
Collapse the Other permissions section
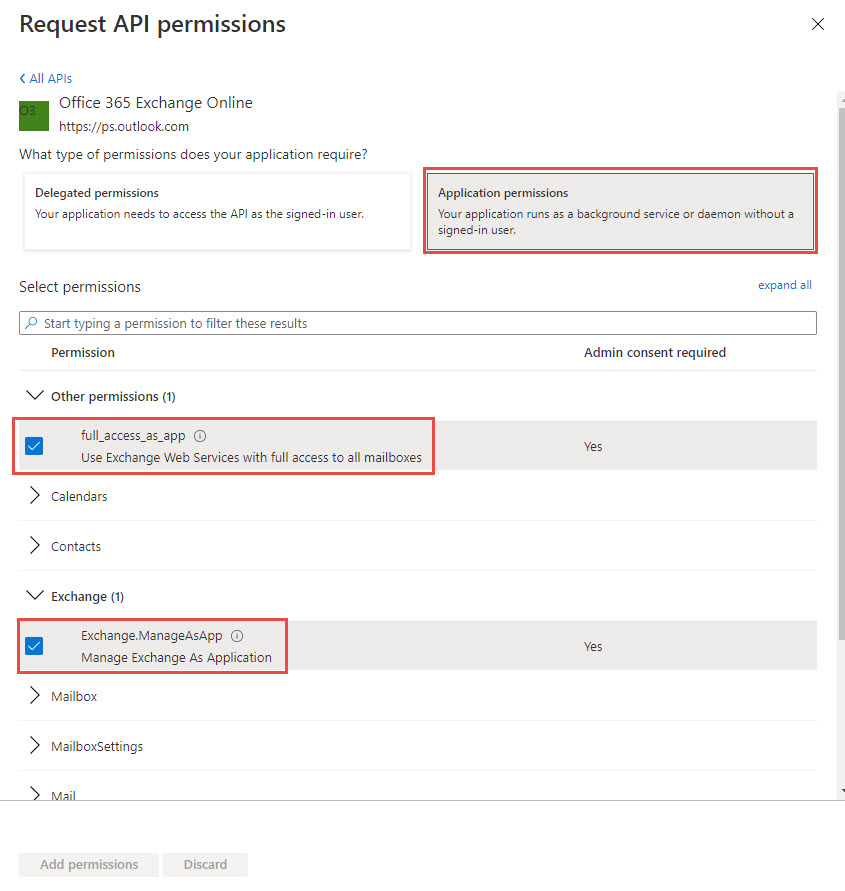coord(35,396)
